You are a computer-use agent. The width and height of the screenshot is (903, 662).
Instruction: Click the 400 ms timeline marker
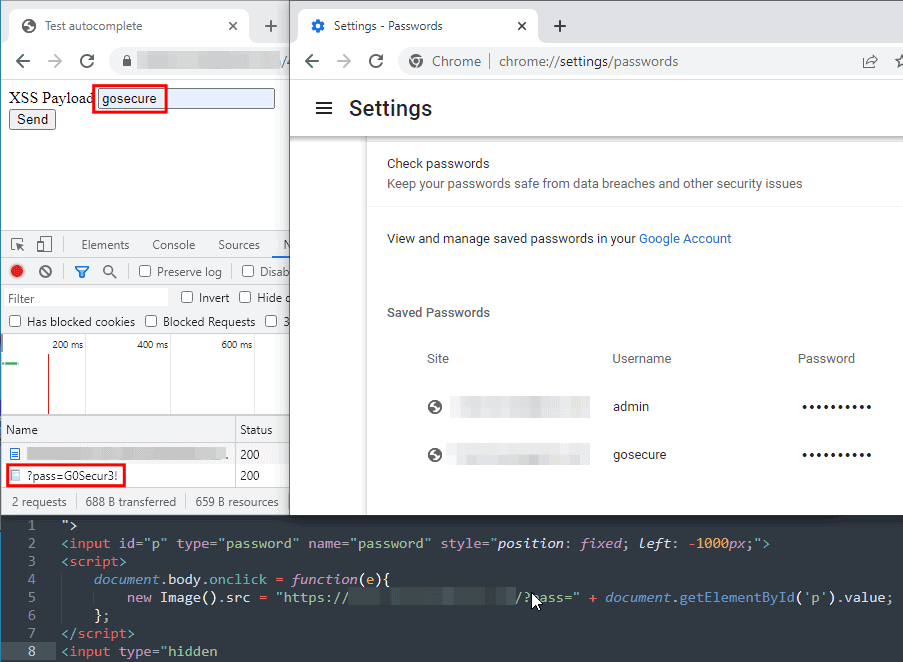pos(153,344)
